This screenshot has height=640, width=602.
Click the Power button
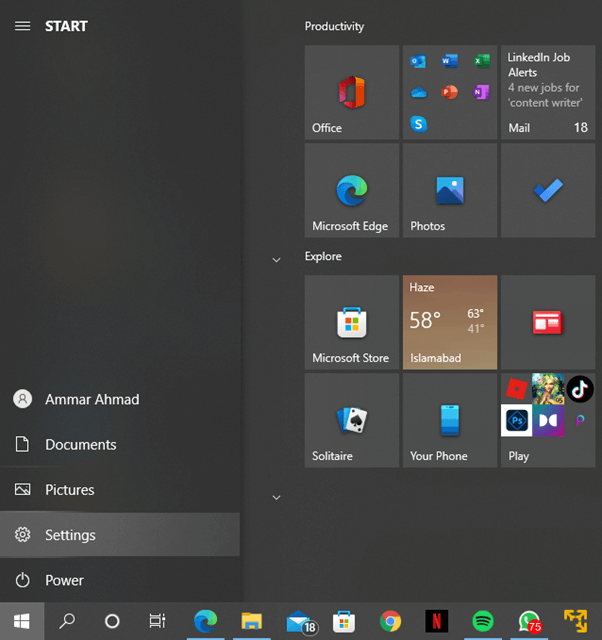pos(64,580)
